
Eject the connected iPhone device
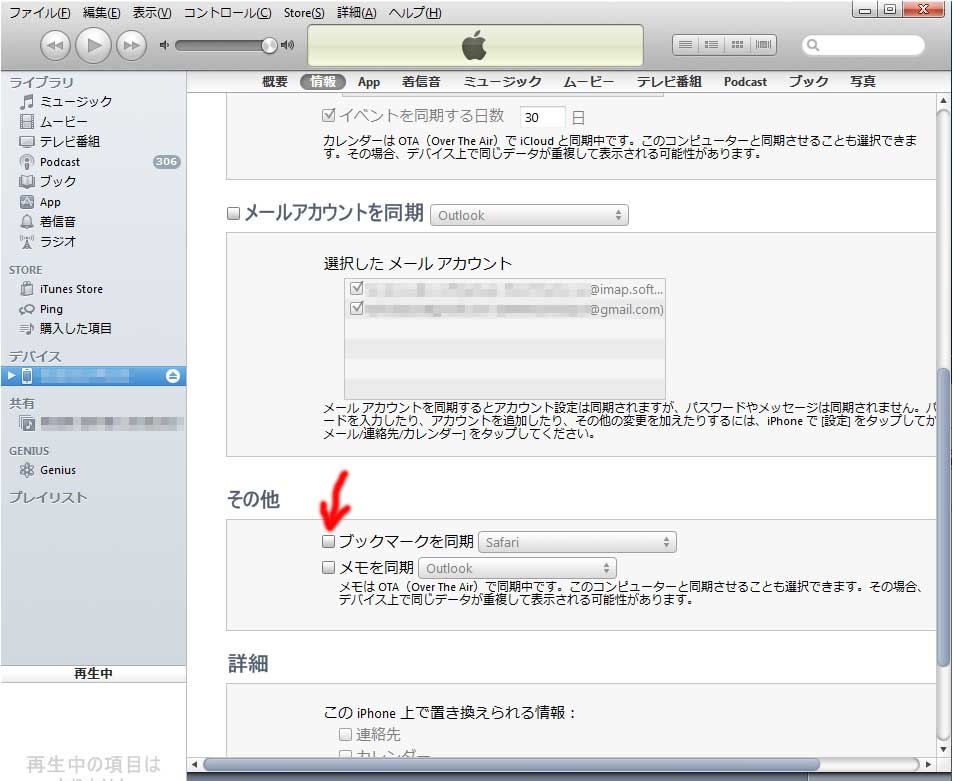pyautogui.click(x=173, y=376)
